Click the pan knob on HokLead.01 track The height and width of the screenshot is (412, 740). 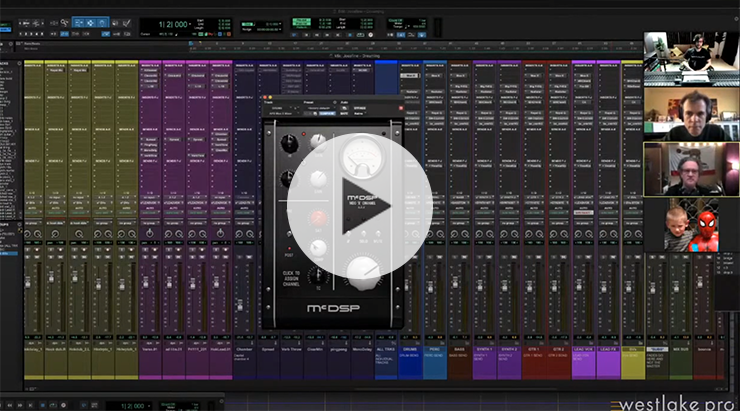[220, 233]
